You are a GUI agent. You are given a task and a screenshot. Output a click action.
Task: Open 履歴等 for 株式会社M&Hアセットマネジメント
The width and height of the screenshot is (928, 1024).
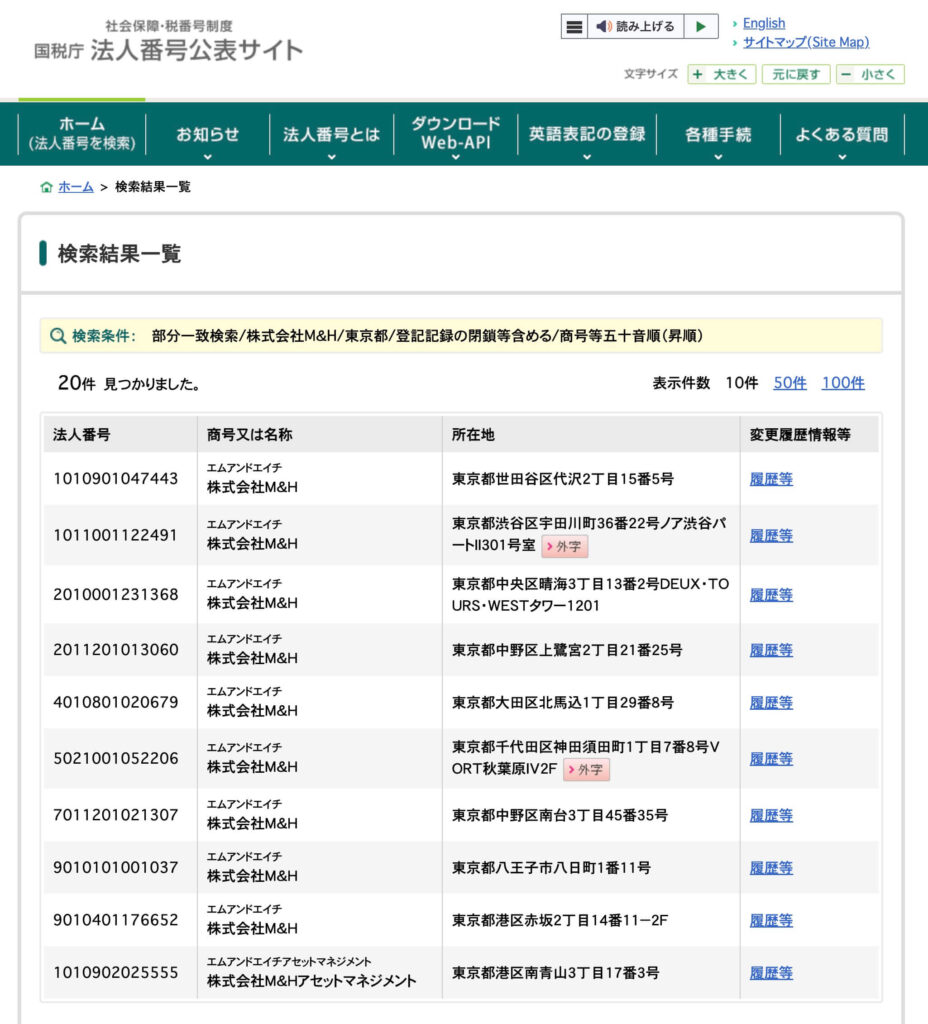pyautogui.click(x=771, y=973)
